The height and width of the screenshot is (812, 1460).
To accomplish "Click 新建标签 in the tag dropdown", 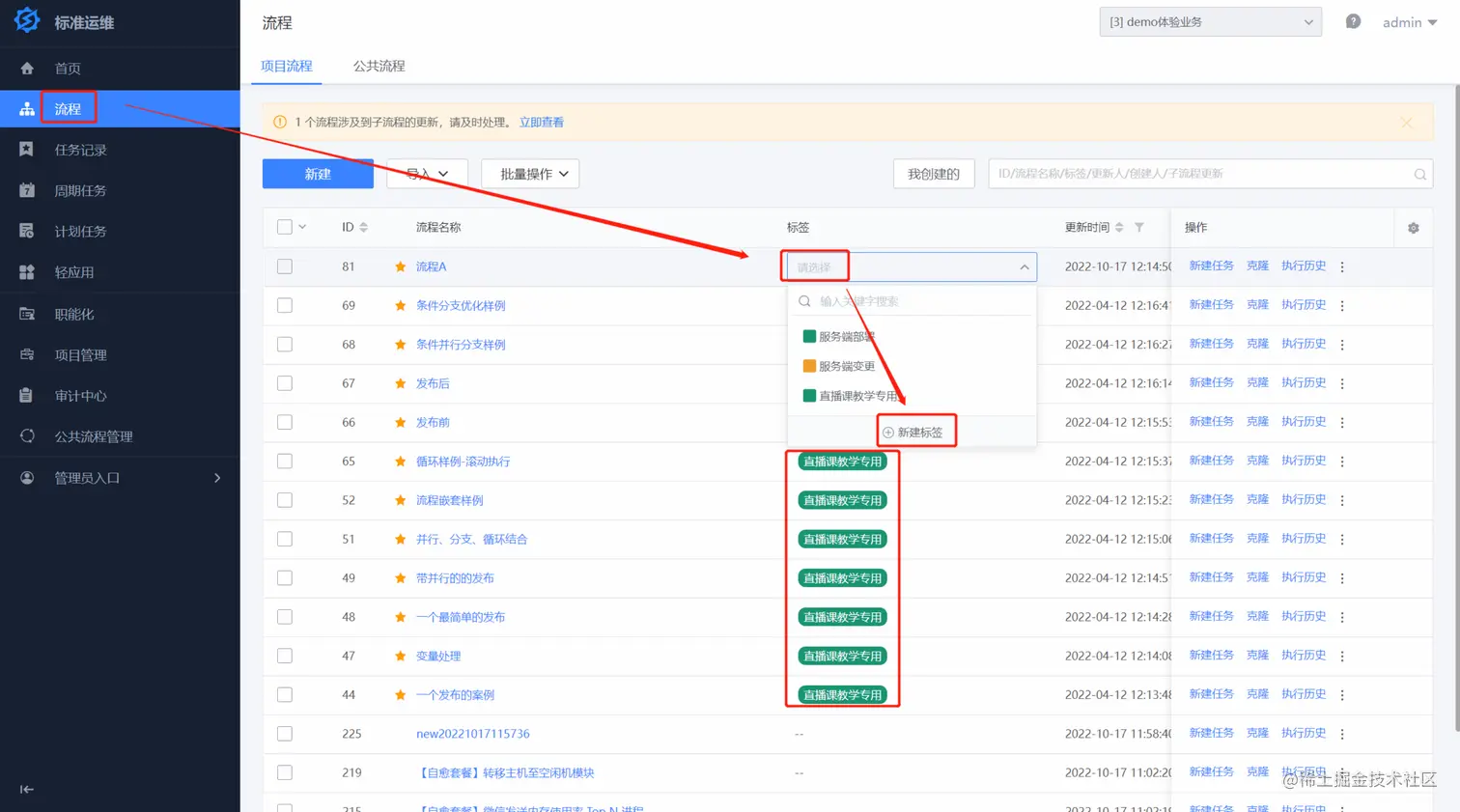I will 912,433.
